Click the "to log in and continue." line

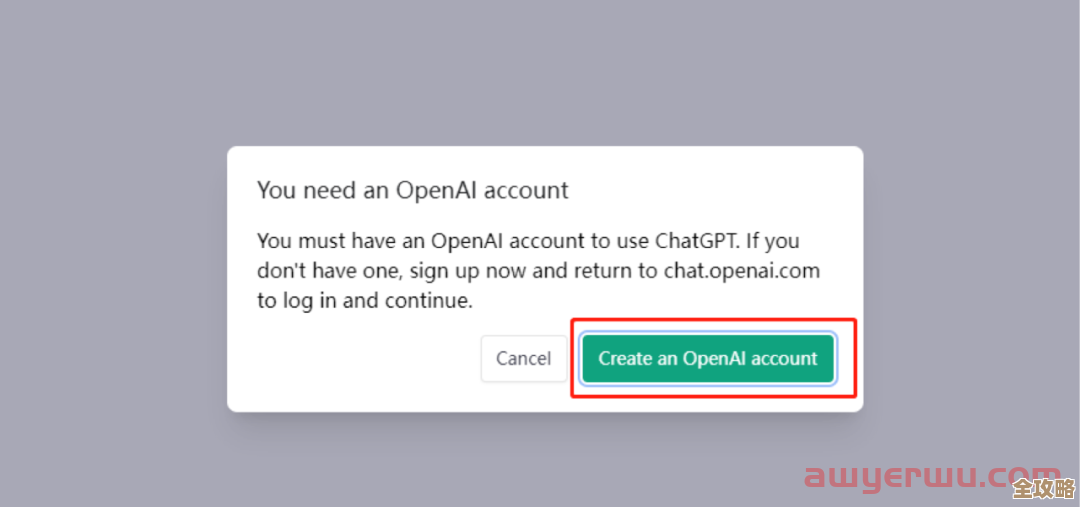(364, 301)
